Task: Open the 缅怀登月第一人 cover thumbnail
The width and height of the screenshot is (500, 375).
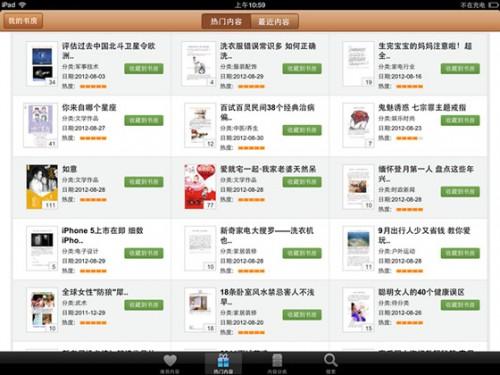Action: pos(358,187)
